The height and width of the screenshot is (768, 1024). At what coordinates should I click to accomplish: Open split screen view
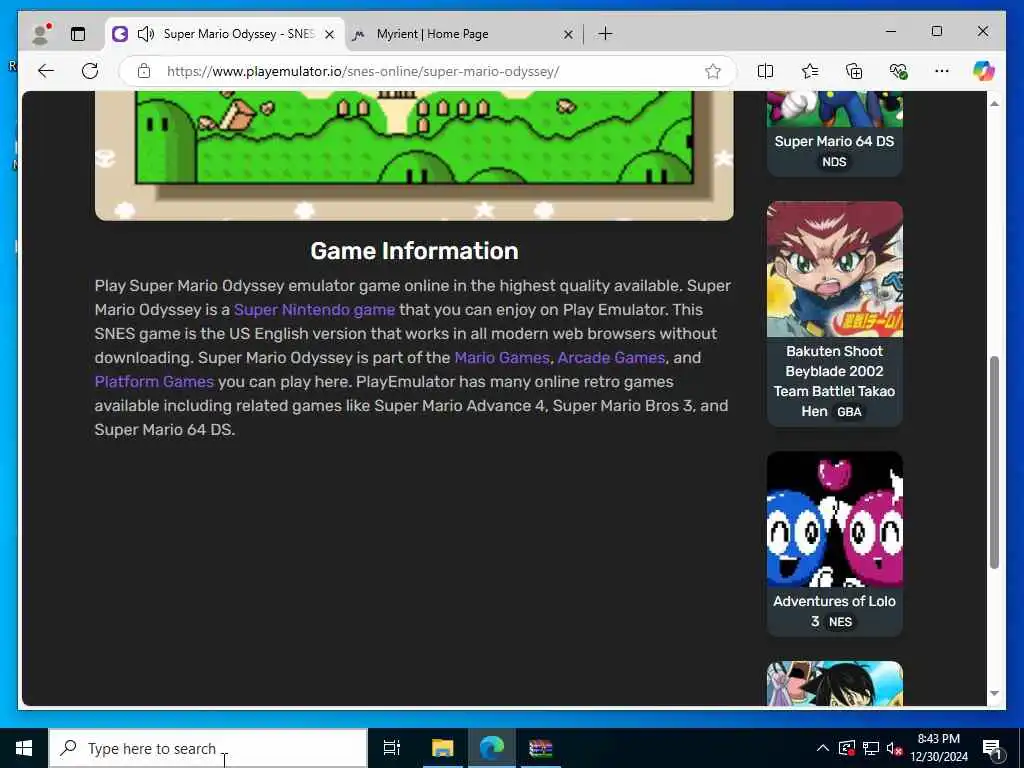pyautogui.click(x=765, y=71)
